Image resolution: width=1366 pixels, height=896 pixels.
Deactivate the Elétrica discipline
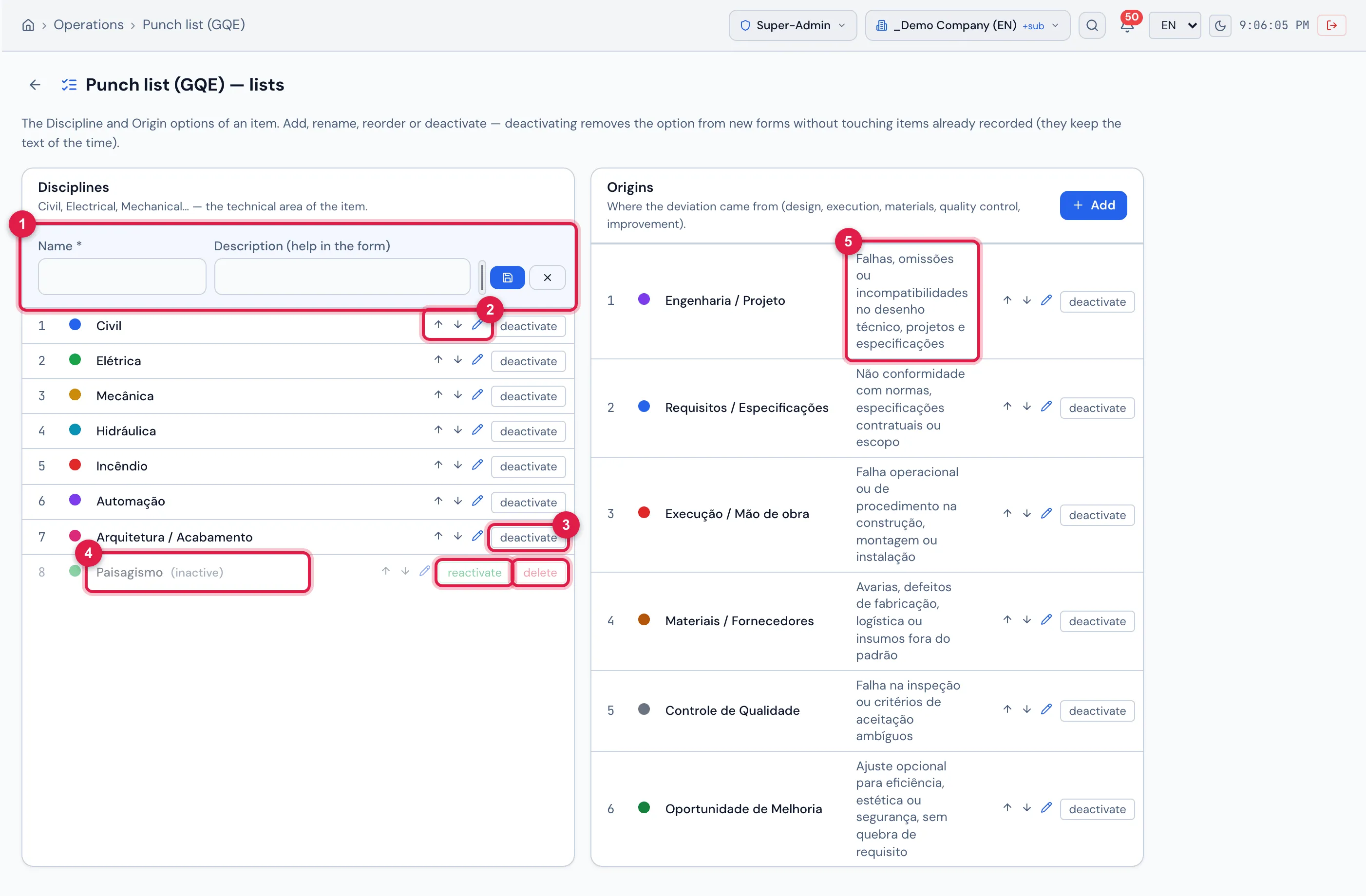click(528, 361)
